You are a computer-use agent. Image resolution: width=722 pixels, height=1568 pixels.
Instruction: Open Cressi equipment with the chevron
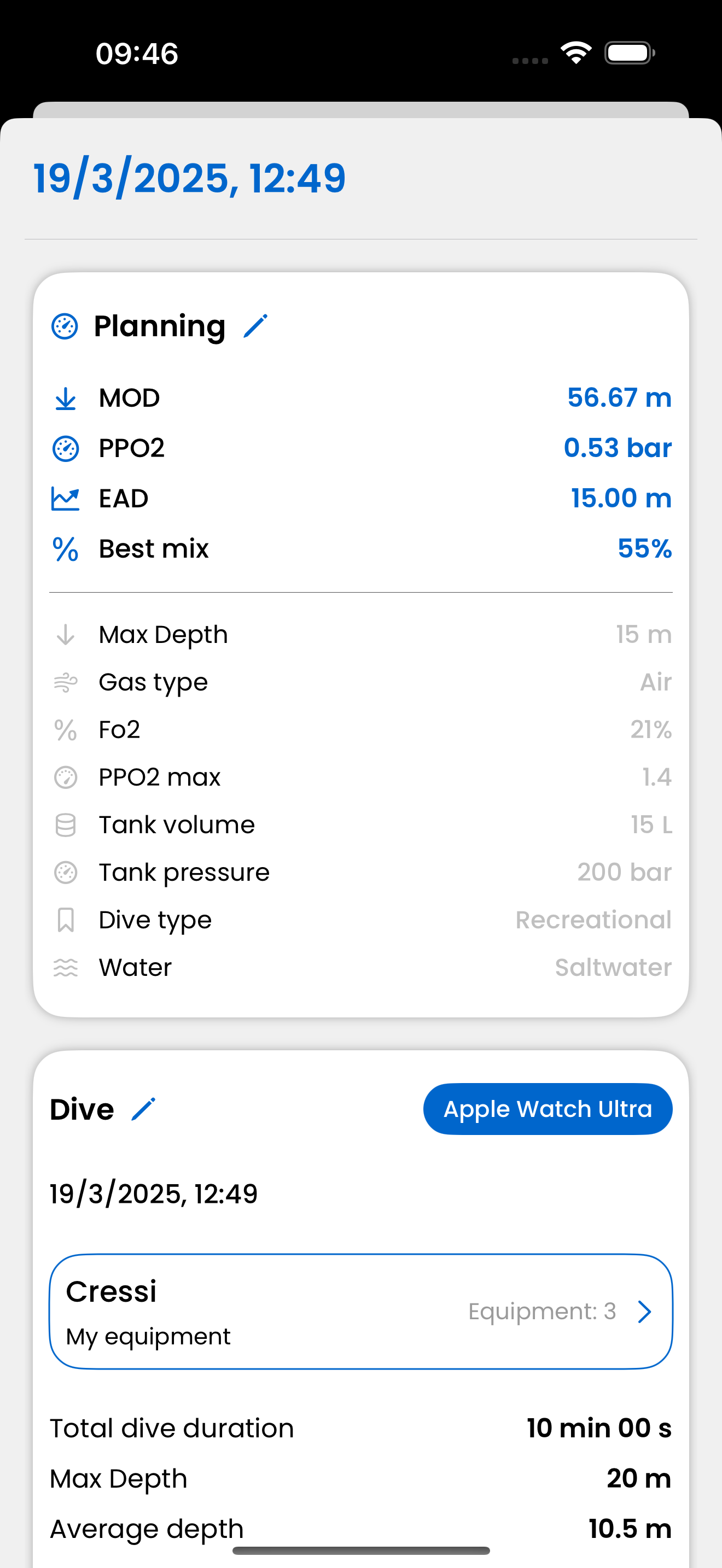[644, 1312]
